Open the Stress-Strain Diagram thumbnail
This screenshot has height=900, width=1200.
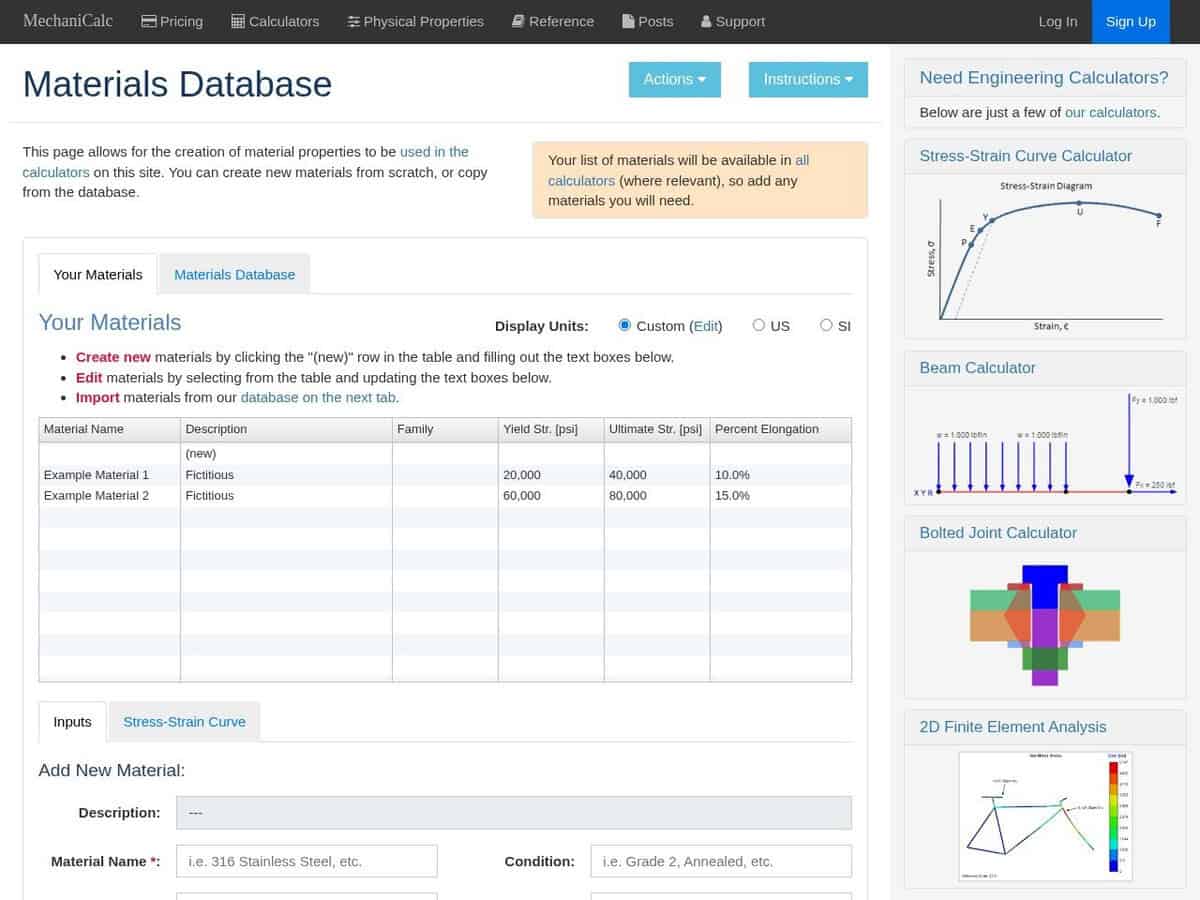[1045, 256]
